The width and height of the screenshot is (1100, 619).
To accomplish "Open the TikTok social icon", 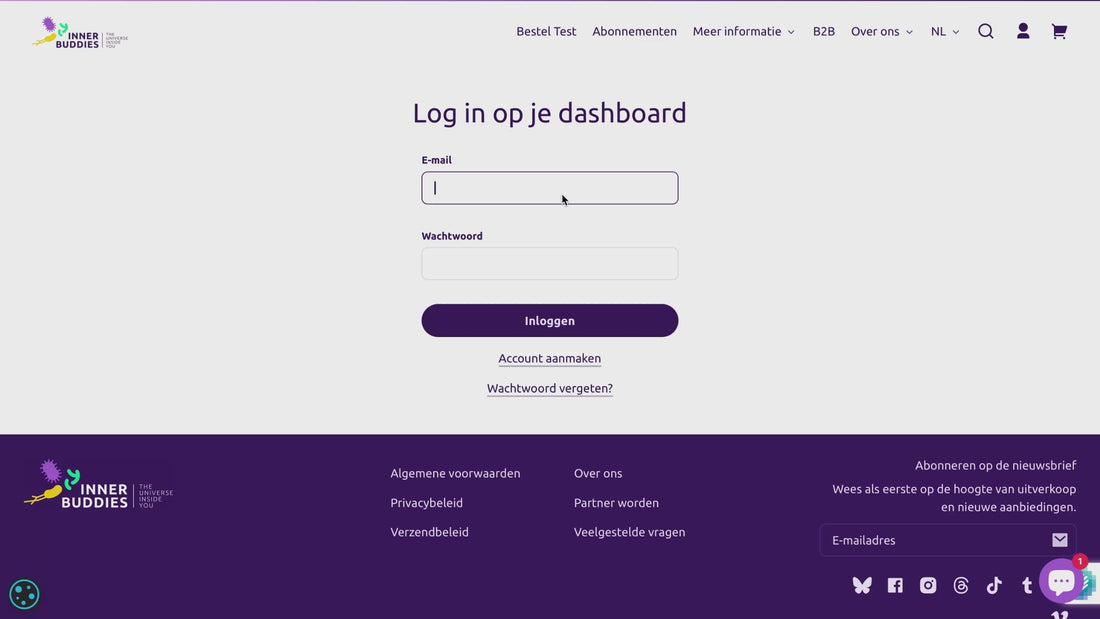I will (x=994, y=586).
